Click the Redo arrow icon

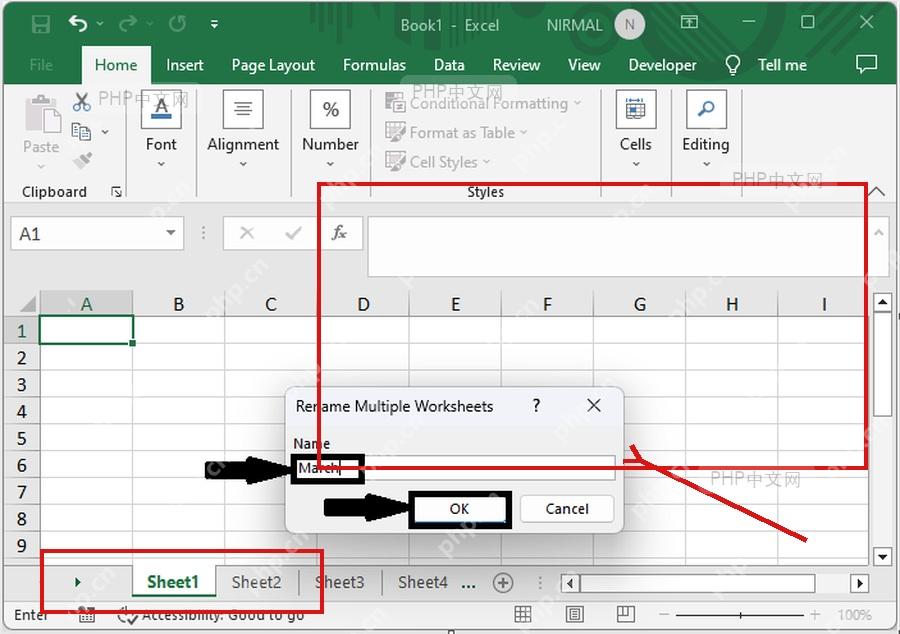pyautogui.click(x=128, y=24)
